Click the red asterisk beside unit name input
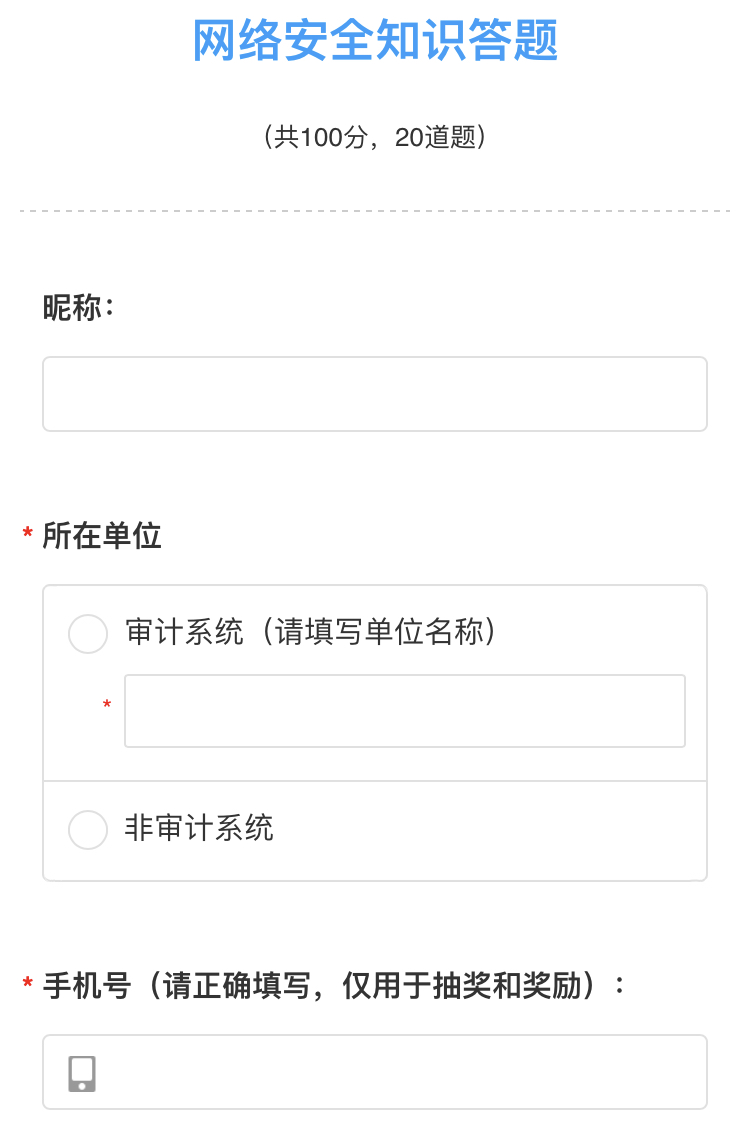The width and height of the screenshot is (750, 1136). point(107,707)
